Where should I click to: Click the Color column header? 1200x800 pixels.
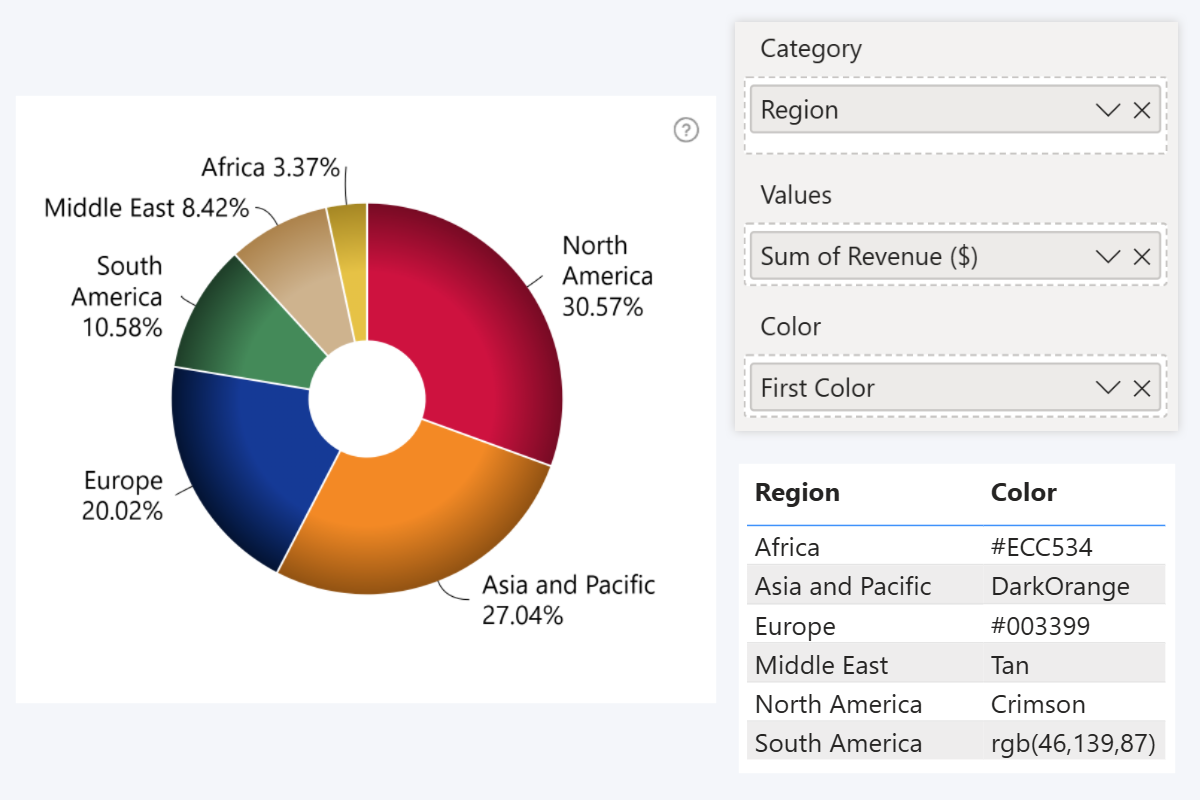point(1023,492)
